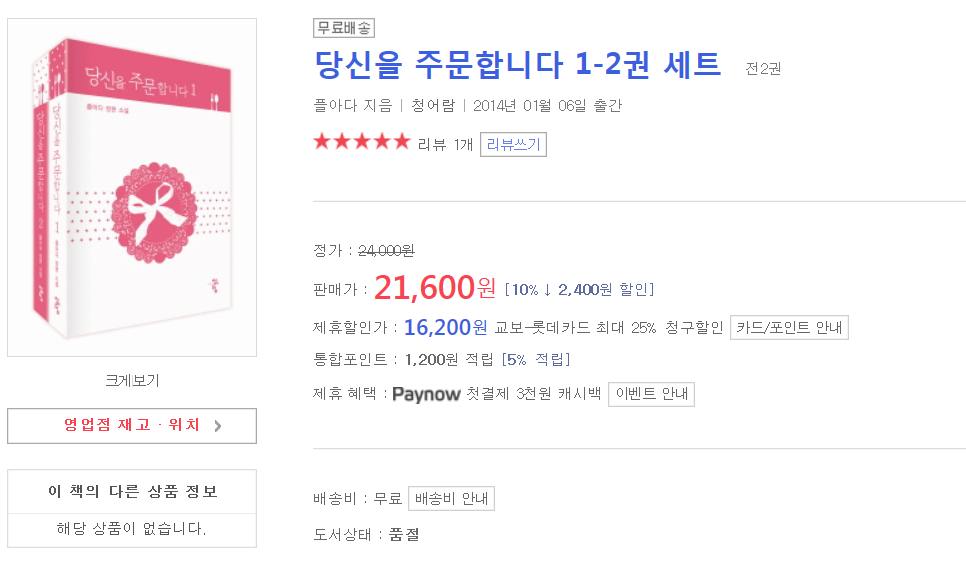Click the book cover thumbnail image

tap(132, 187)
